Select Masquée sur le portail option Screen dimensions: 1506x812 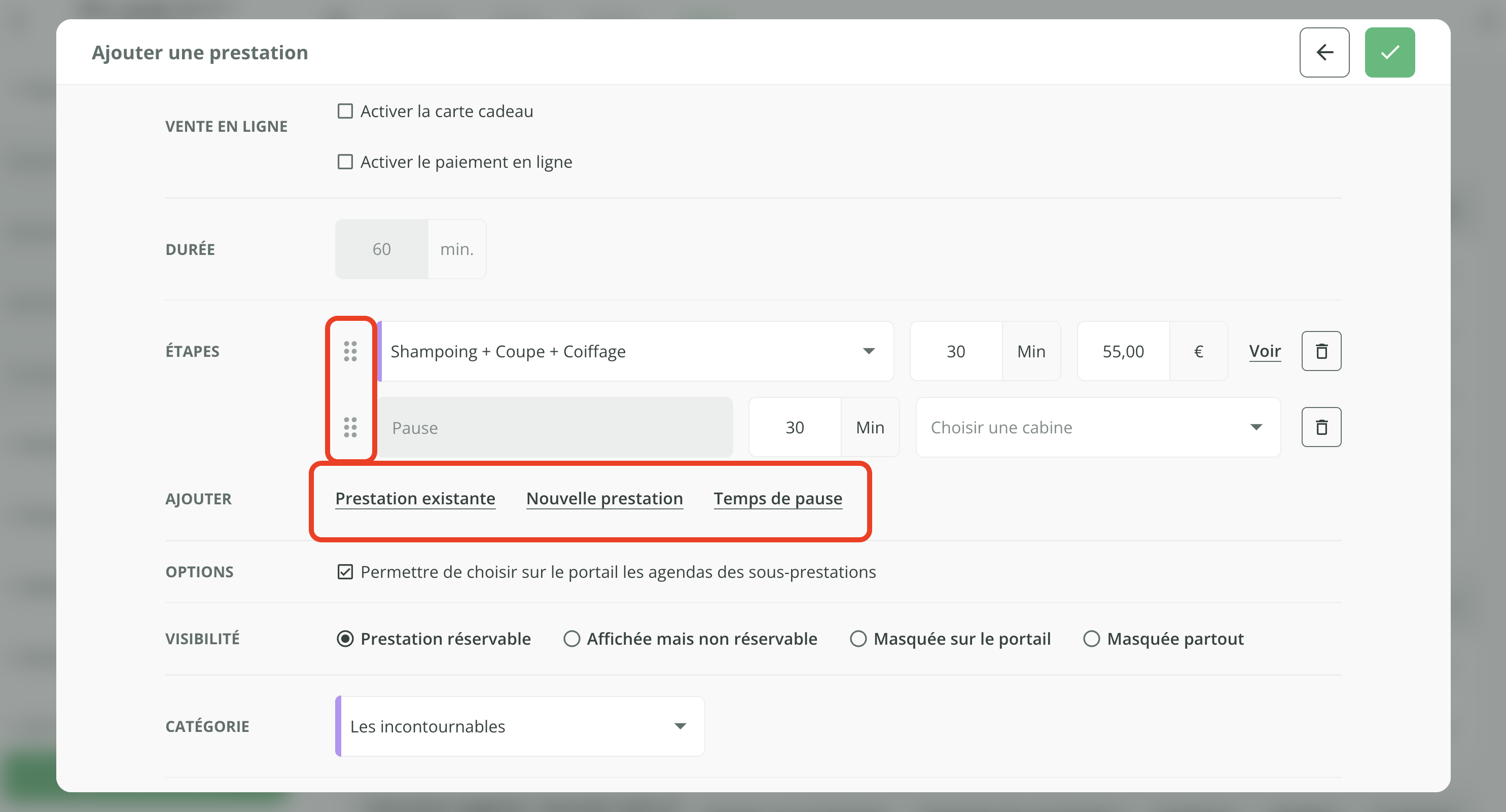pos(857,639)
